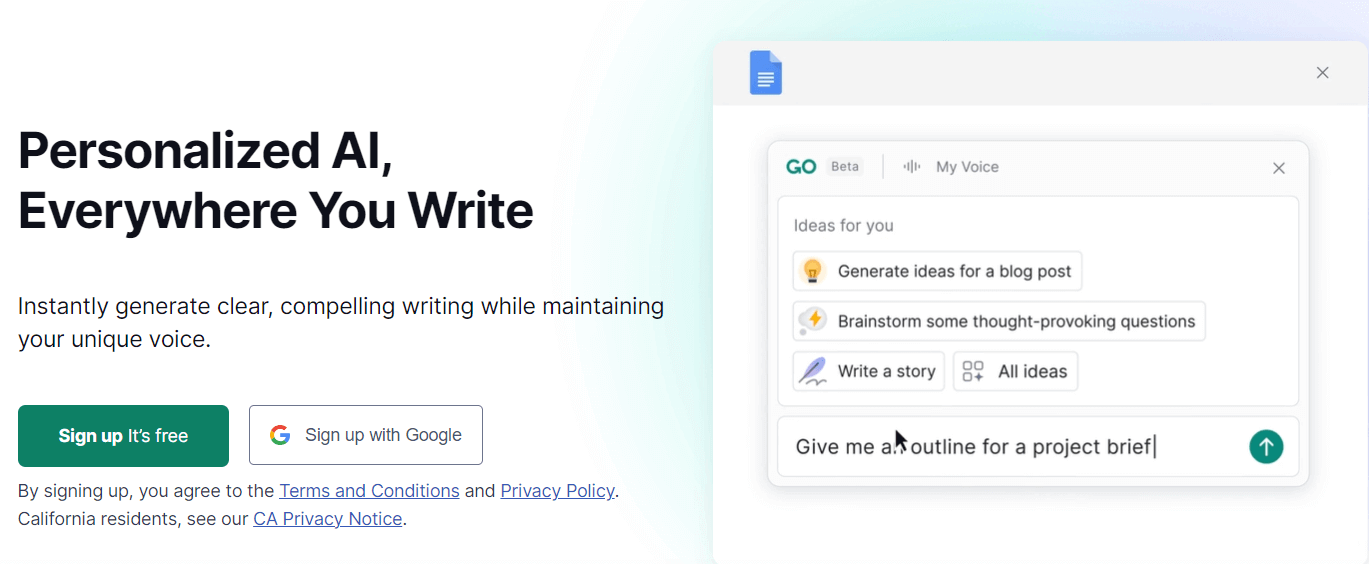The width and height of the screenshot is (1369, 564).
Task: Choose Sign up with Google
Action: [x=366, y=435]
